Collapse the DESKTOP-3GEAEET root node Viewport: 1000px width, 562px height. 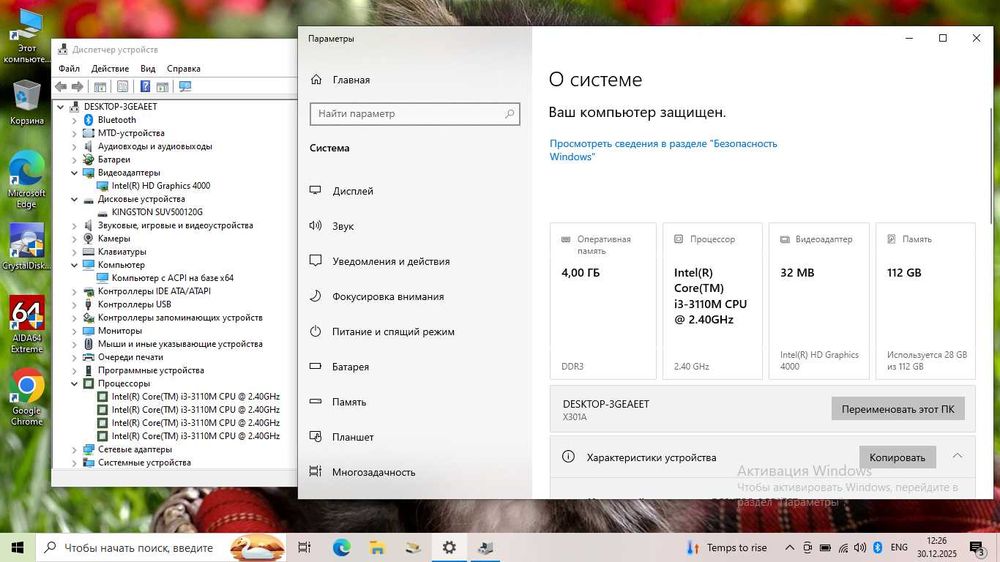61,107
